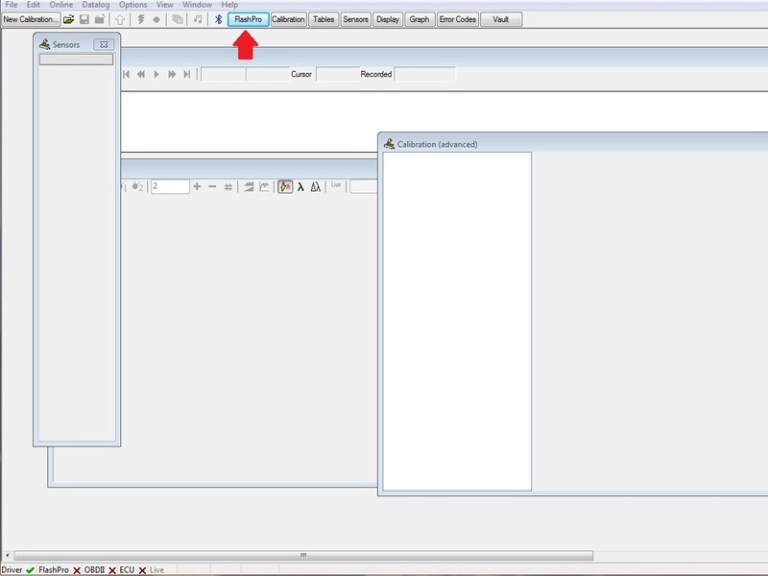Click the FlashPro status indicator
This screenshot has height=576, width=768.
click(59, 570)
